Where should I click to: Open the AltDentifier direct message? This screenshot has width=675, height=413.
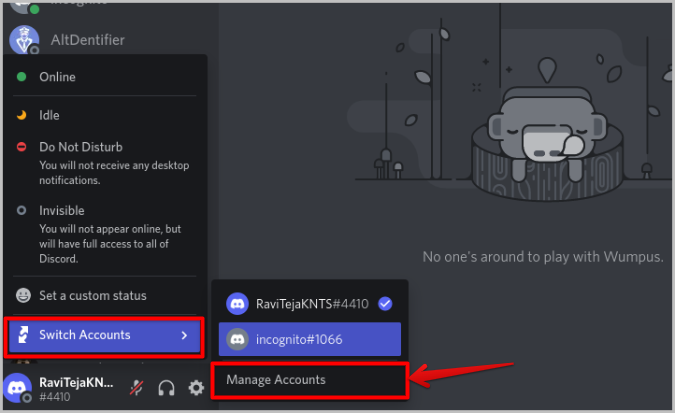(x=87, y=40)
